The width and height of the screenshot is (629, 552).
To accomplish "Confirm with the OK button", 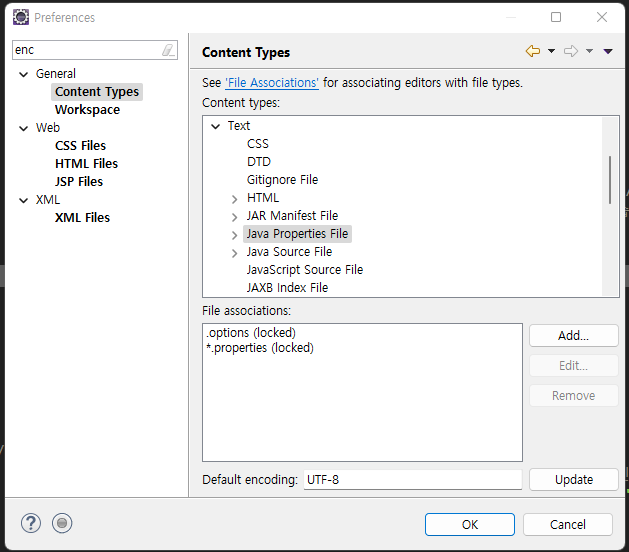I will pyautogui.click(x=470, y=524).
